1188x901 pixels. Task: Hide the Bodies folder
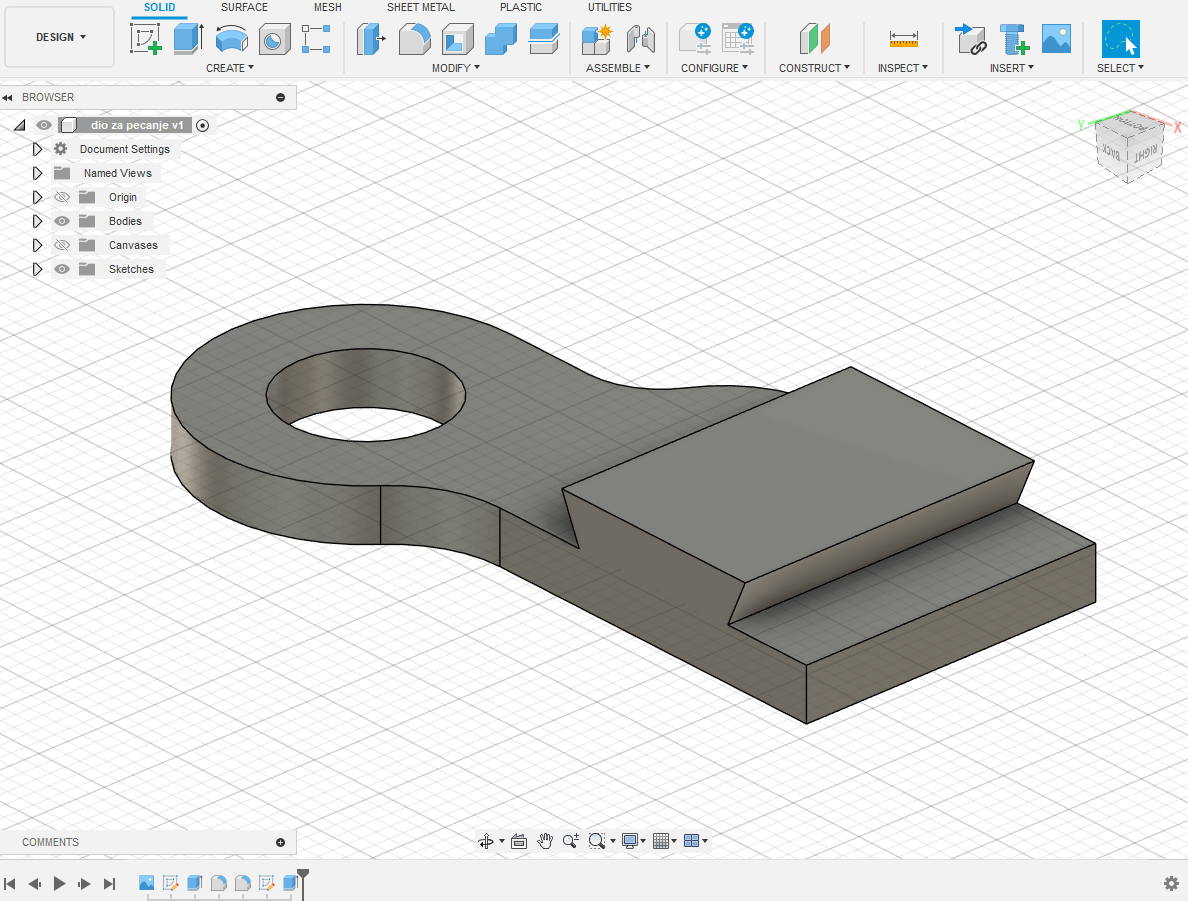62,221
